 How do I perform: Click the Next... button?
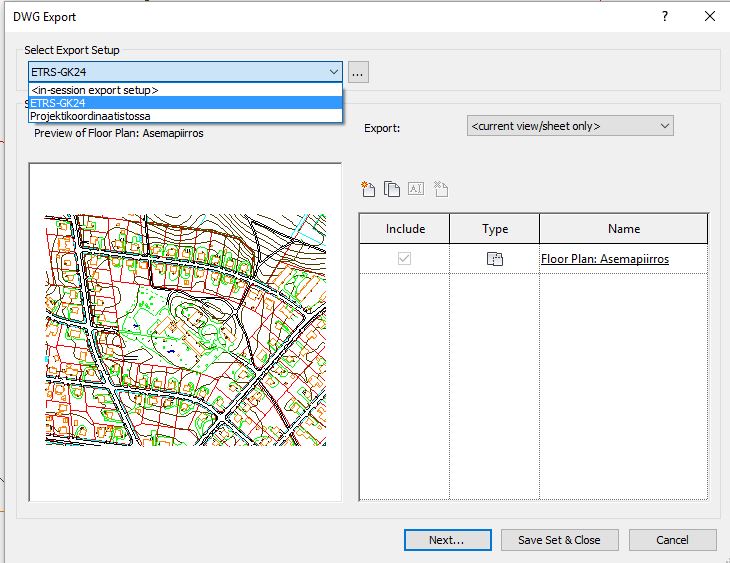pyautogui.click(x=447, y=540)
